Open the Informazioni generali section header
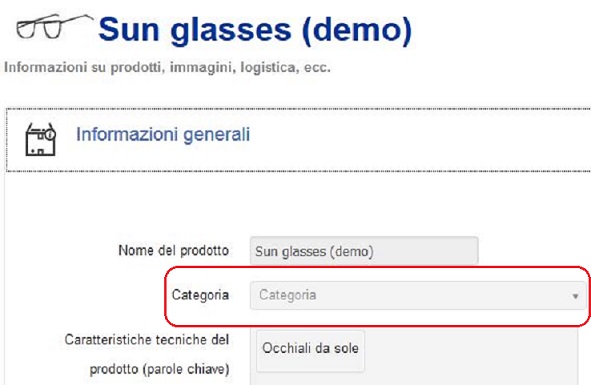This screenshot has width=591, height=385. click(163, 134)
